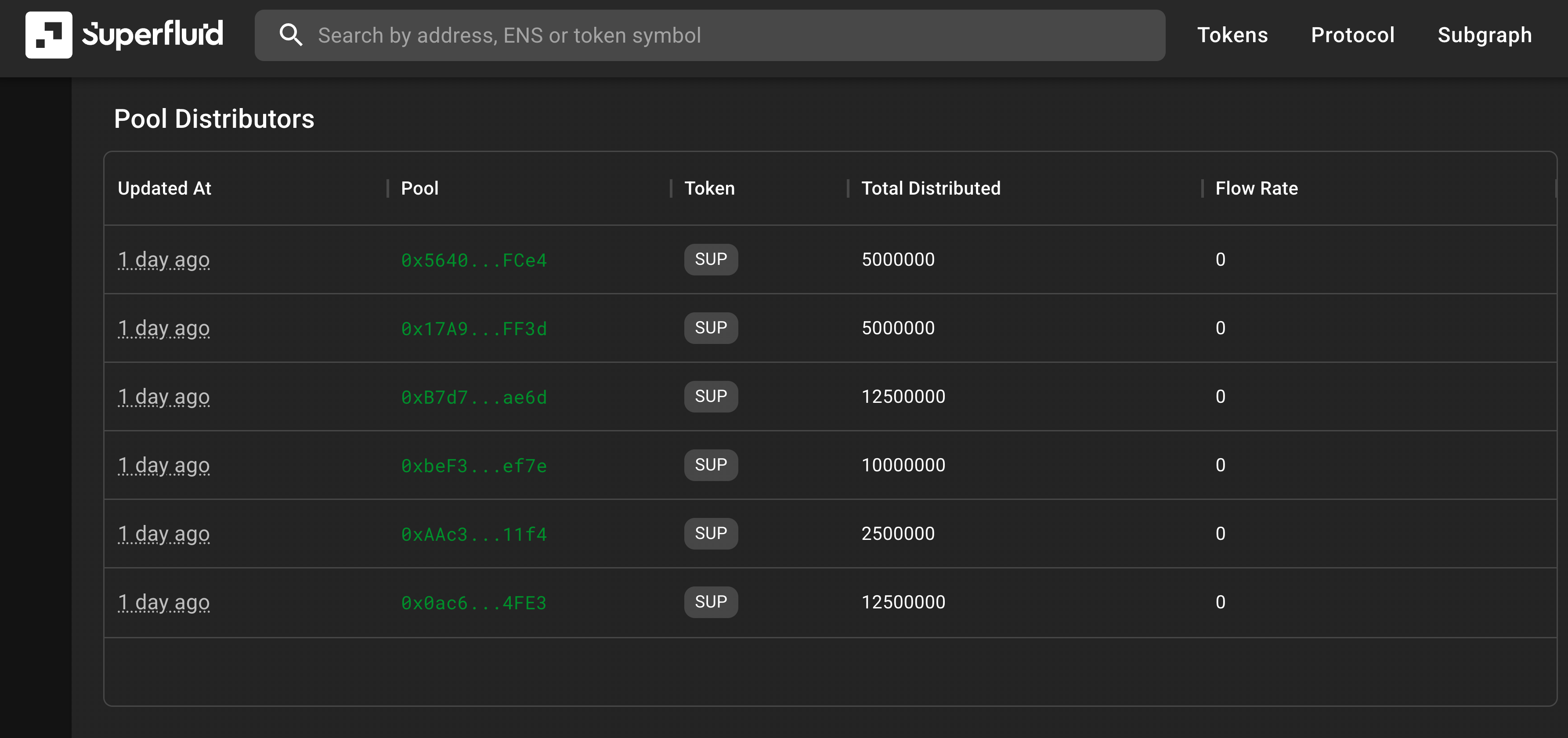Click '1 day ago' in 0x5640...FCe4 row
The image size is (1568, 738).
click(164, 260)
